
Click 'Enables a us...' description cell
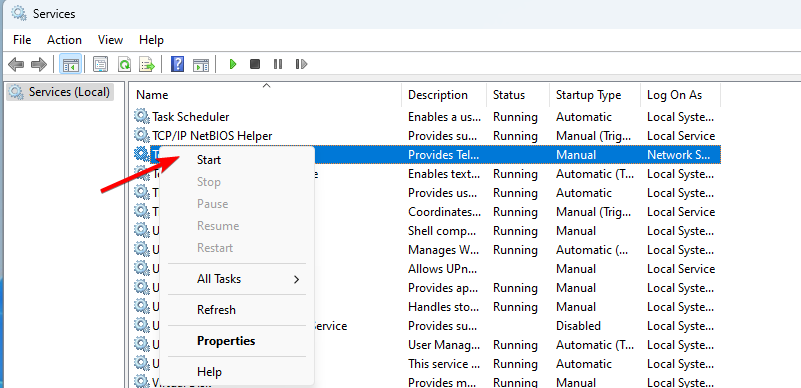(x=444, y=117)
